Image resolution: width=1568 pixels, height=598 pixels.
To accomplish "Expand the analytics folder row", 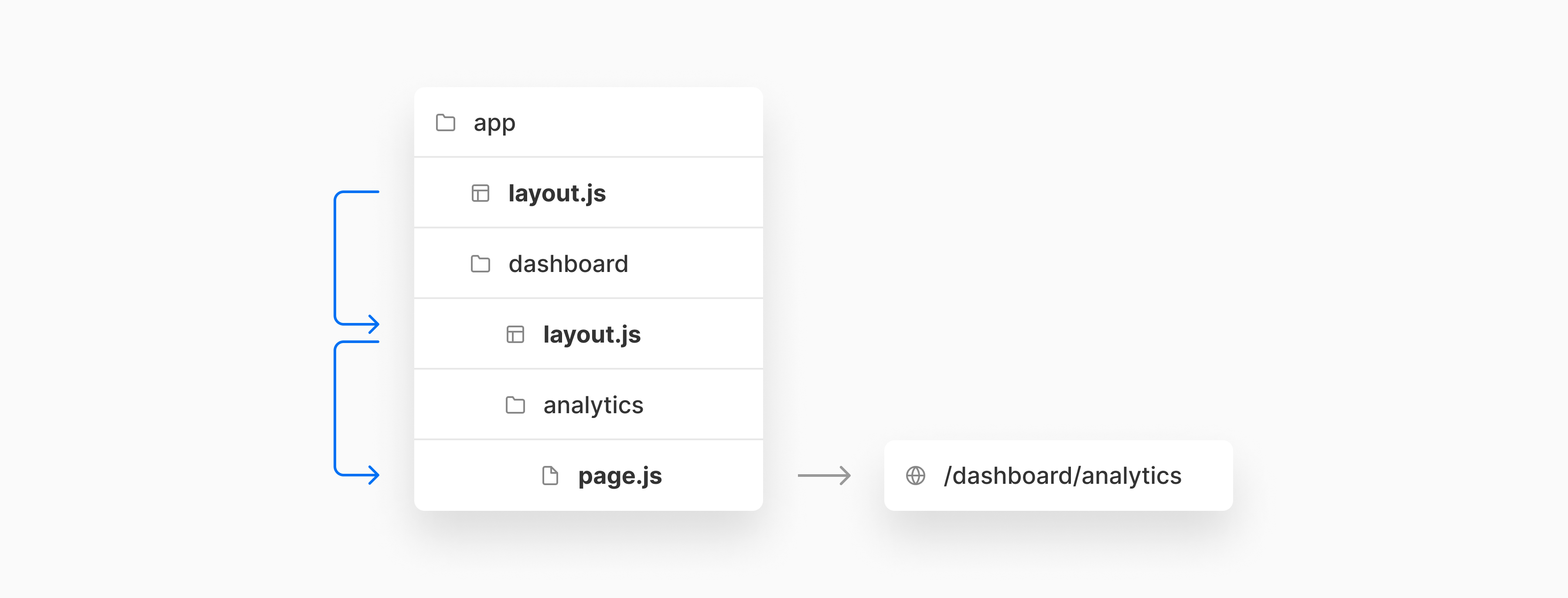I will click(589, 404).
